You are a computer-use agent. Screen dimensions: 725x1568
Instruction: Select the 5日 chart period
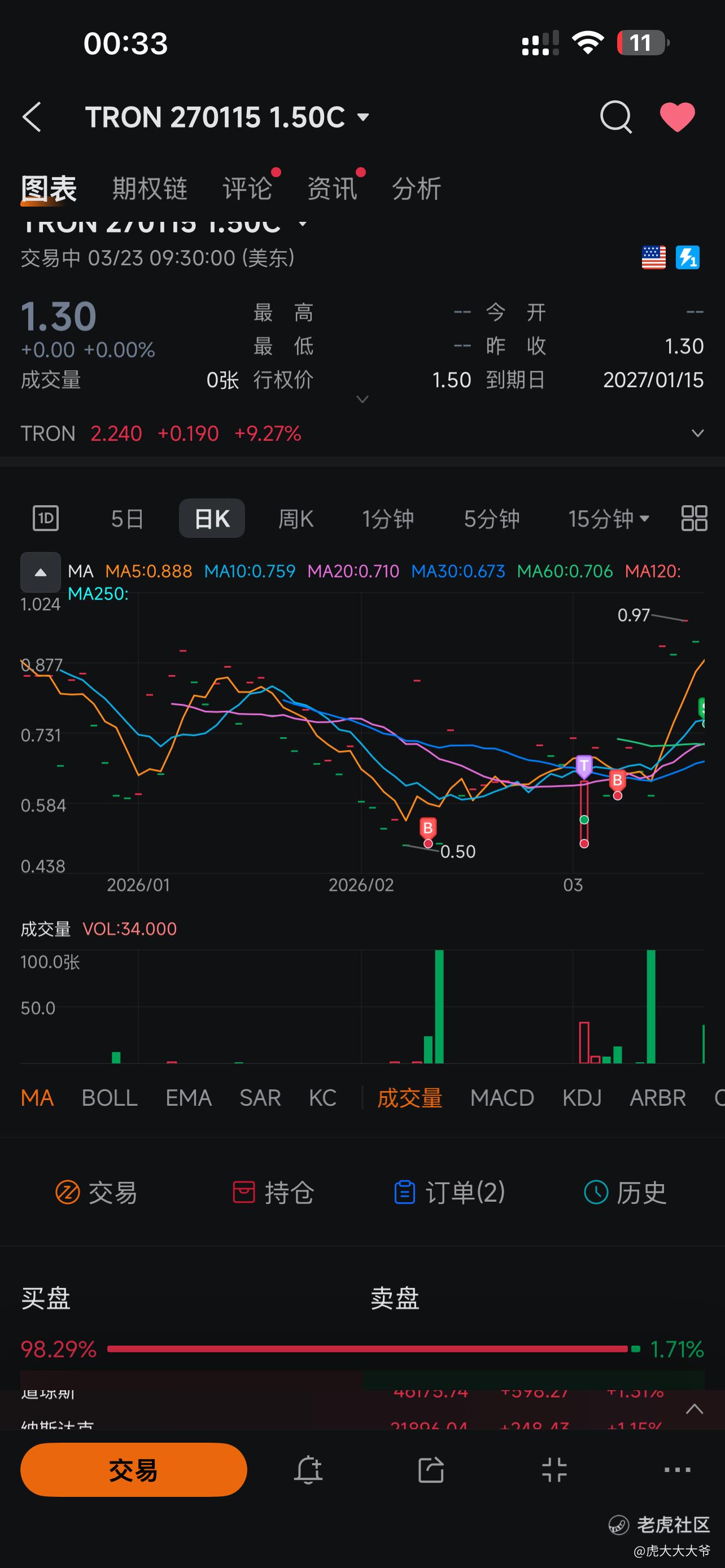[x=127, y=519]
